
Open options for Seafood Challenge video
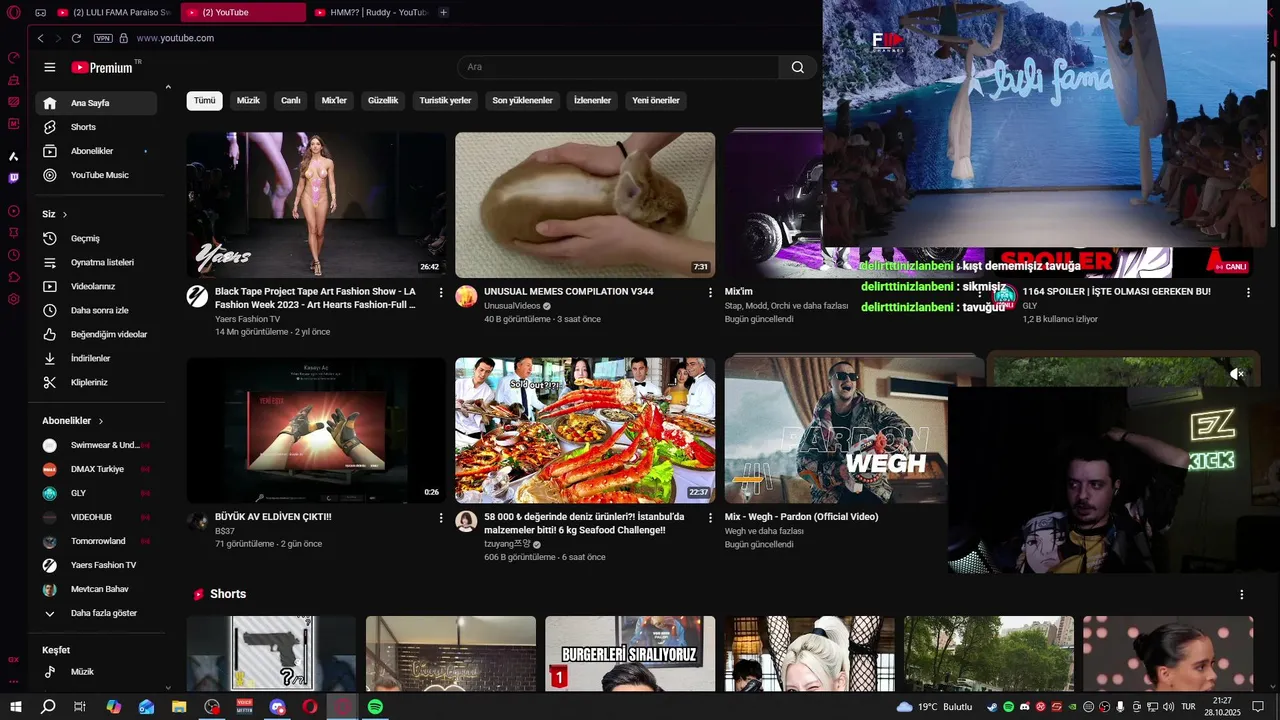(711, 518)
